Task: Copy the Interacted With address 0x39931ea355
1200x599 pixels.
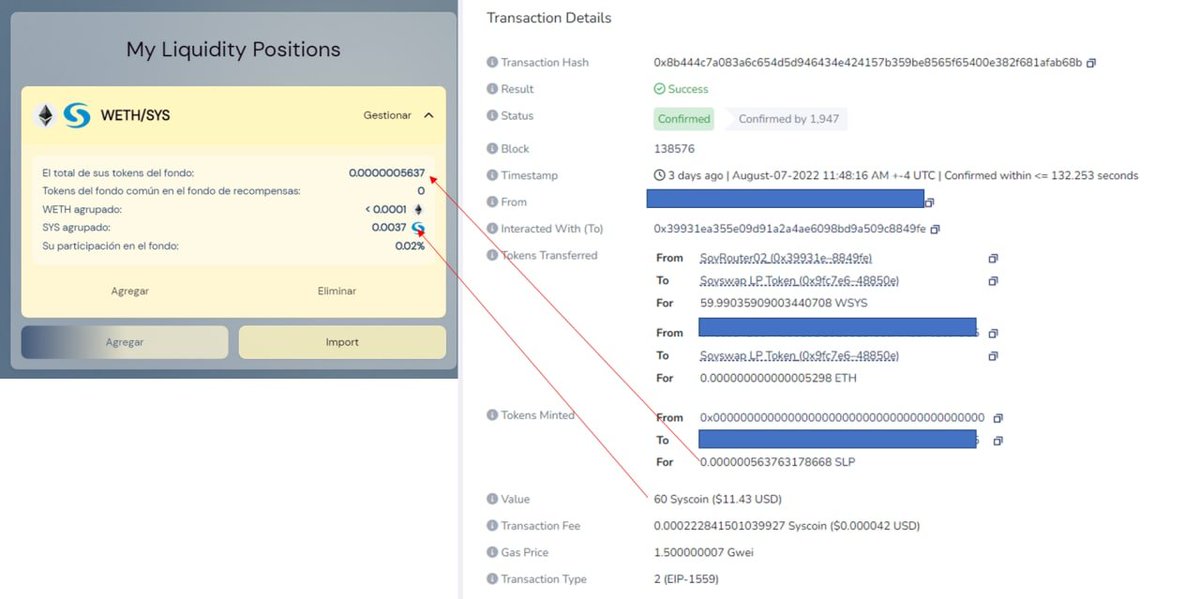Action: (935, 229)
